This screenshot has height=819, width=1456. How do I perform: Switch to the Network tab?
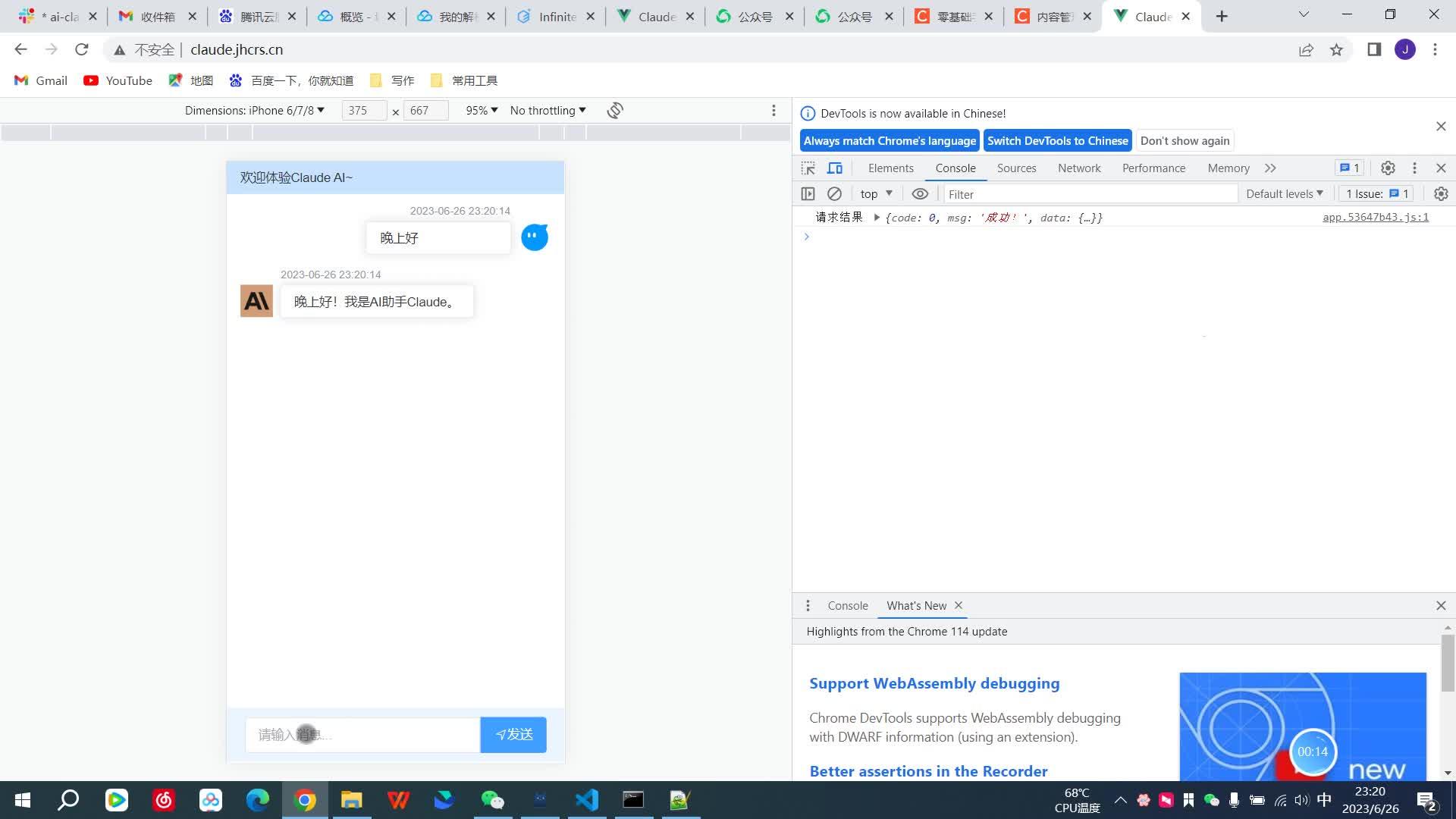point(1079,168)
